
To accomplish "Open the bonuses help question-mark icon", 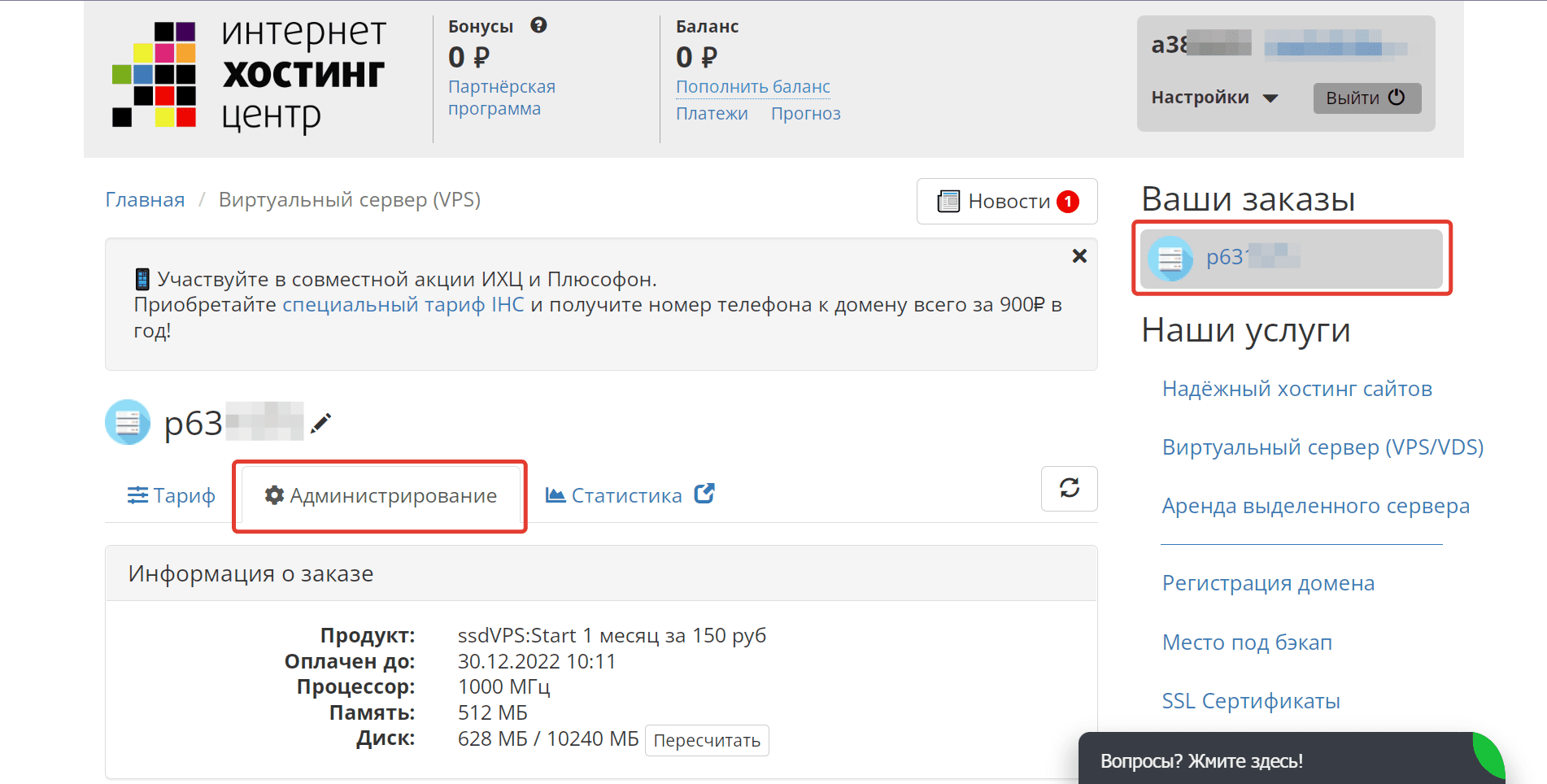I will click(538, 25).
